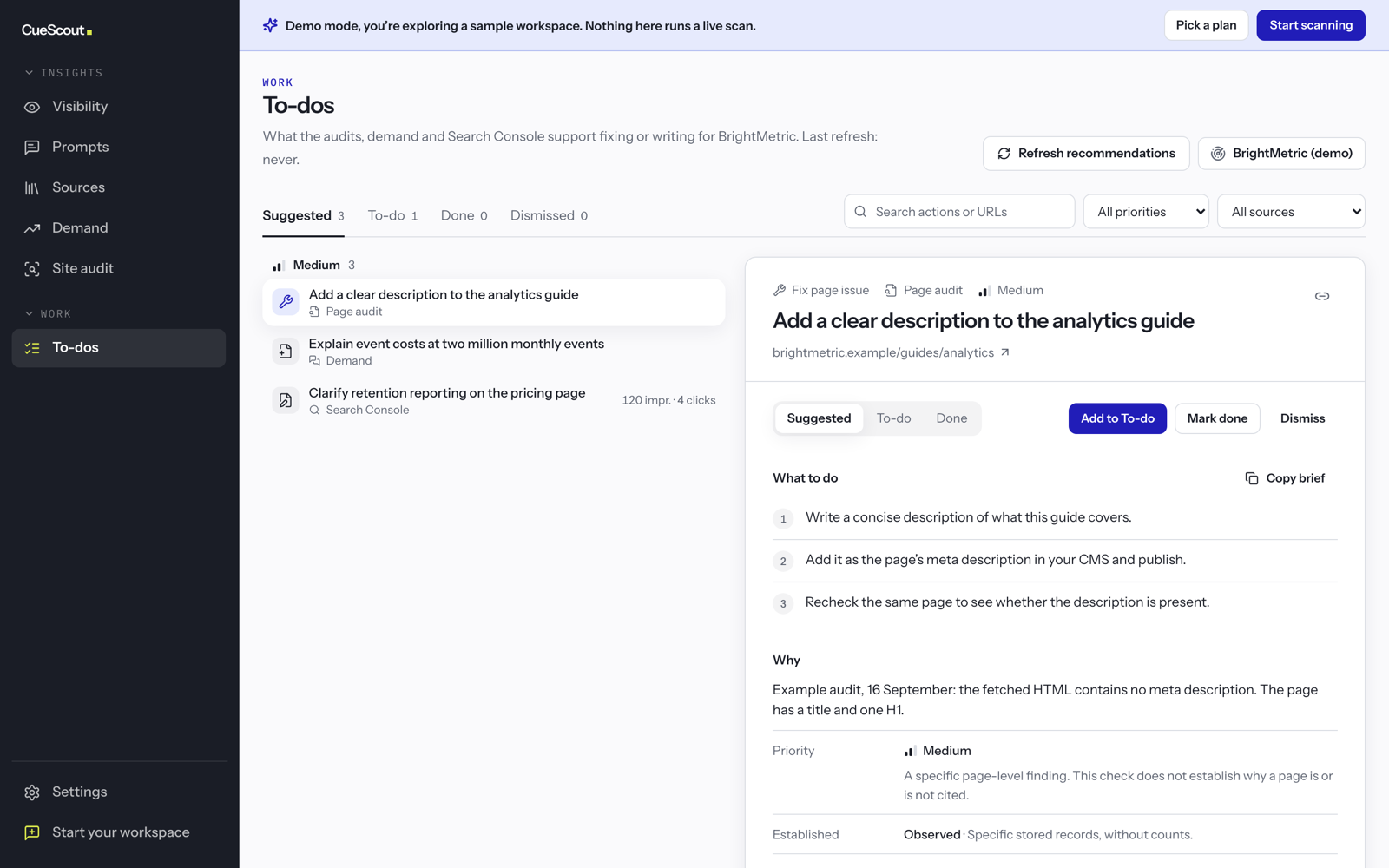This screenshot has height=868, width=1389.
Task: Click the refresh arrows icon
Action: pos(1004,154)
